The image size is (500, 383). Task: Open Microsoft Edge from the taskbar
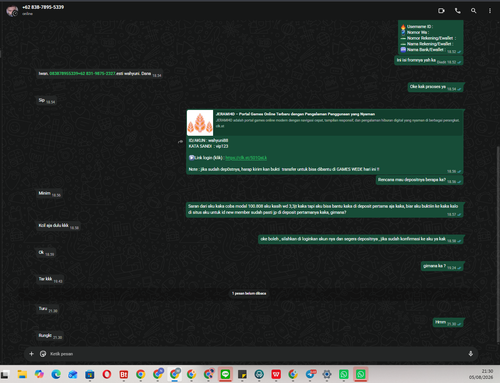pos(56,374)
